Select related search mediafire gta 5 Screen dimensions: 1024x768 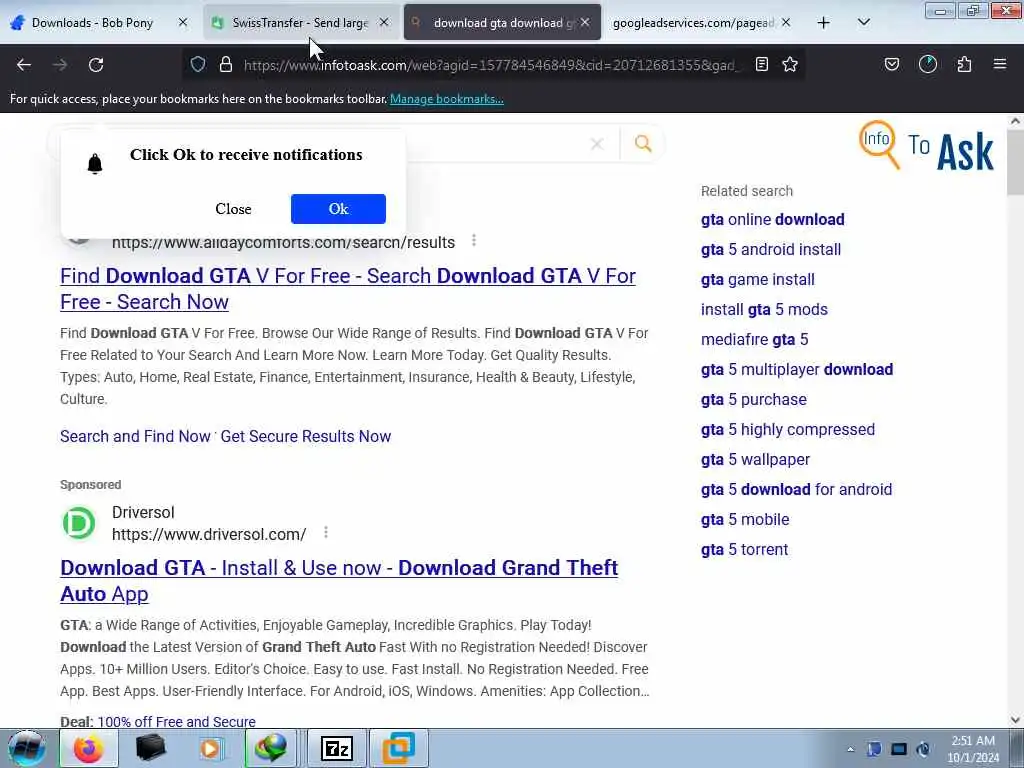[x=754, y=340]
